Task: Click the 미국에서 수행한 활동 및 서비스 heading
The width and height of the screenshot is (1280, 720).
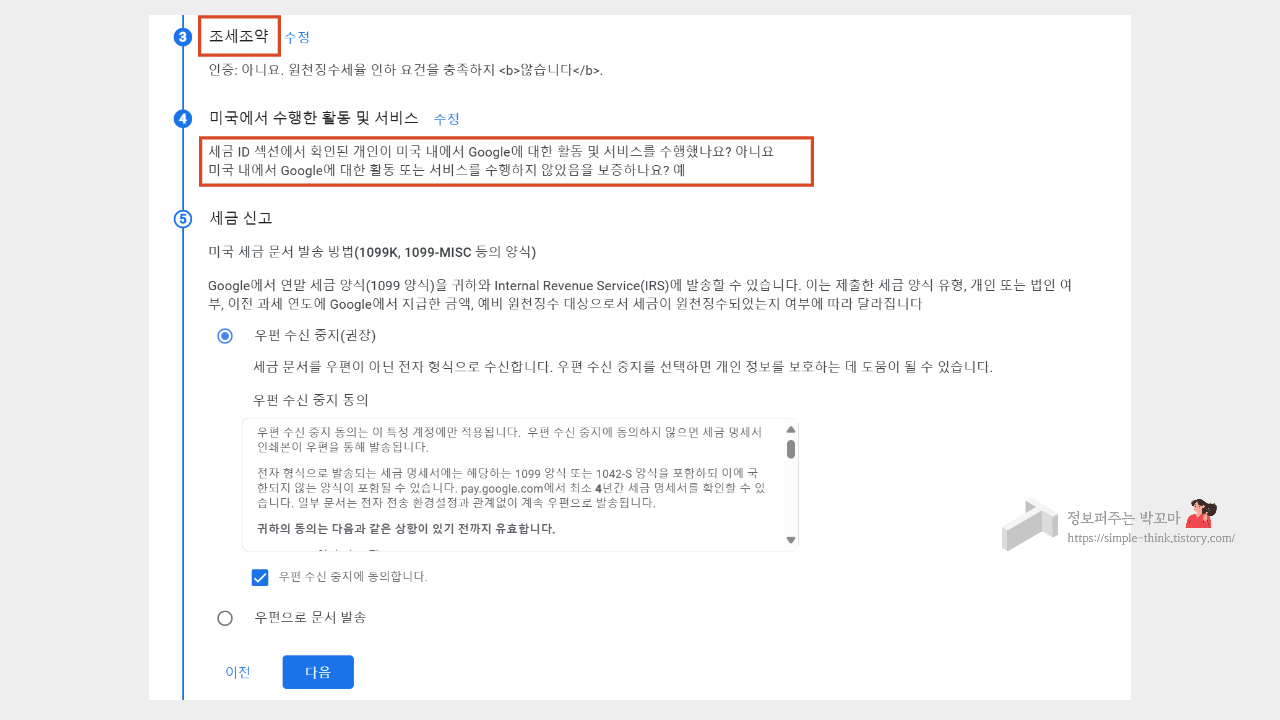Action: 314,118
